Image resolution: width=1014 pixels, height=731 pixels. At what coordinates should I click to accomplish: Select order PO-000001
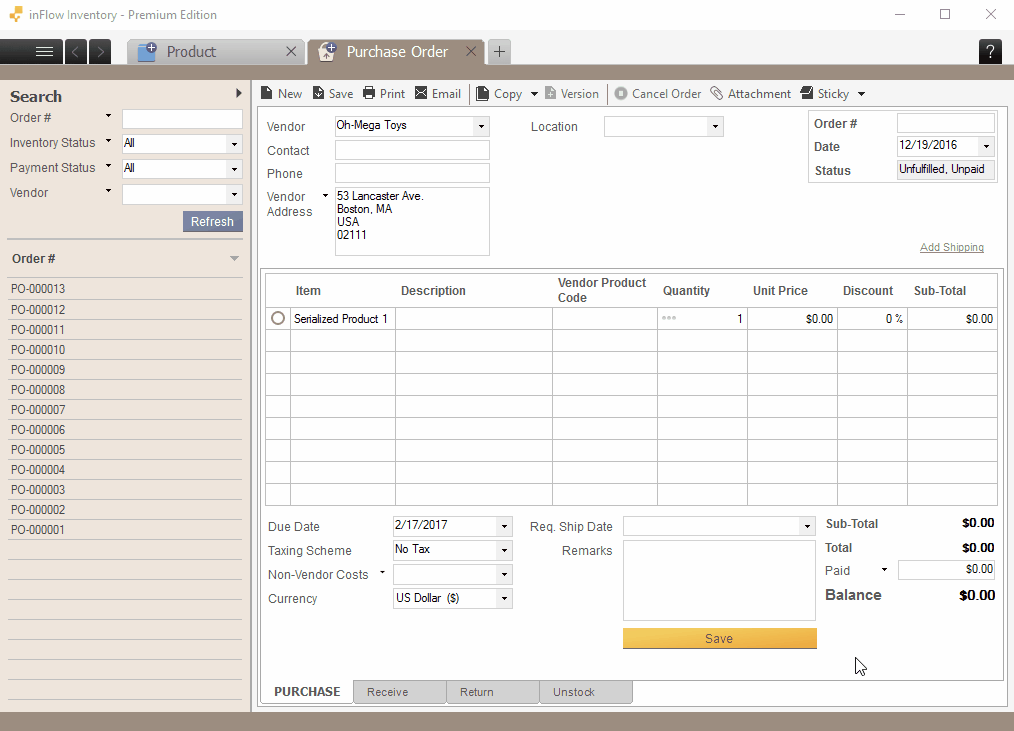pos(125,530)
